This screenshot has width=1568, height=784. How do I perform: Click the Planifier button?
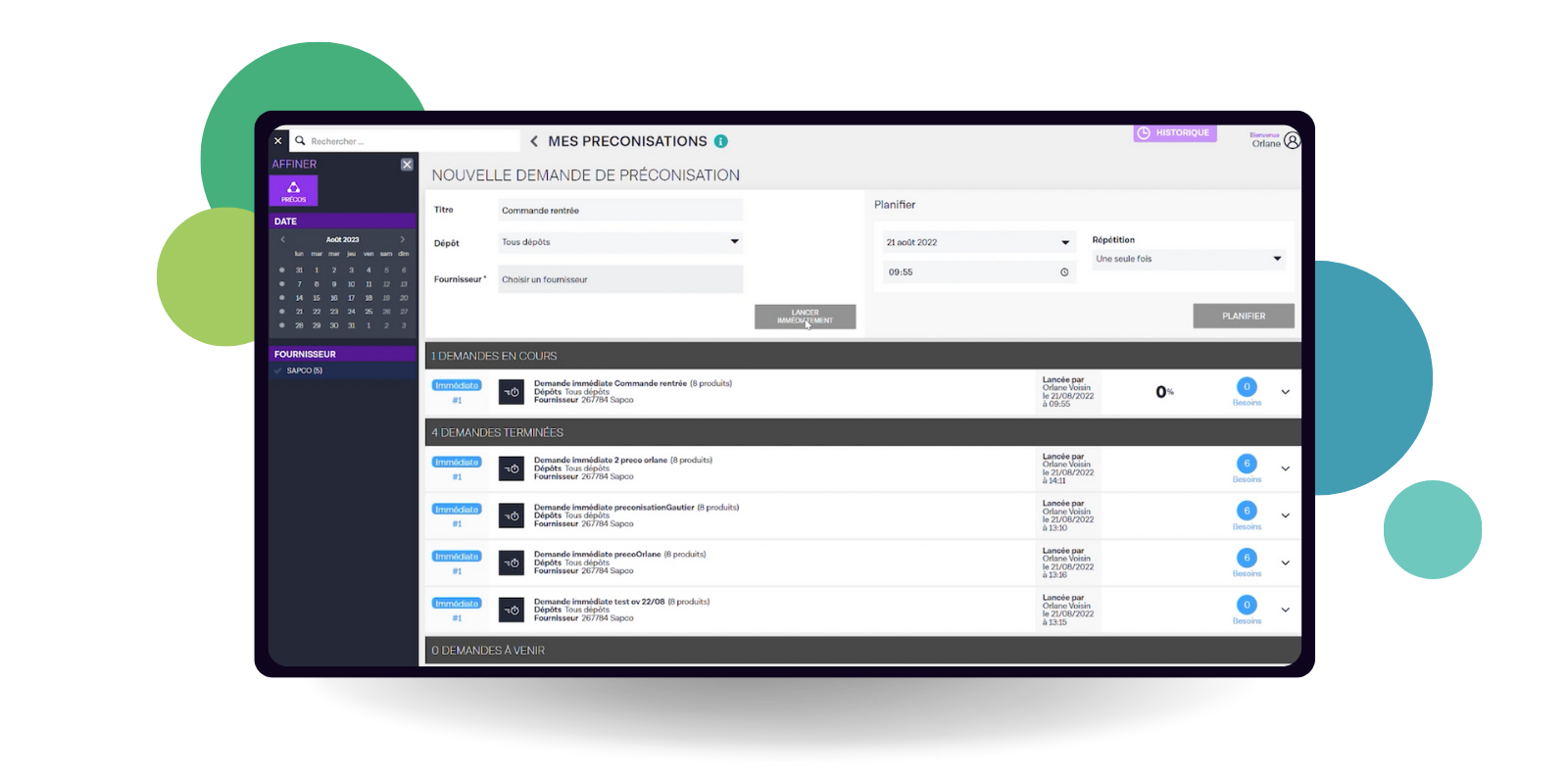click(1243, 316)
